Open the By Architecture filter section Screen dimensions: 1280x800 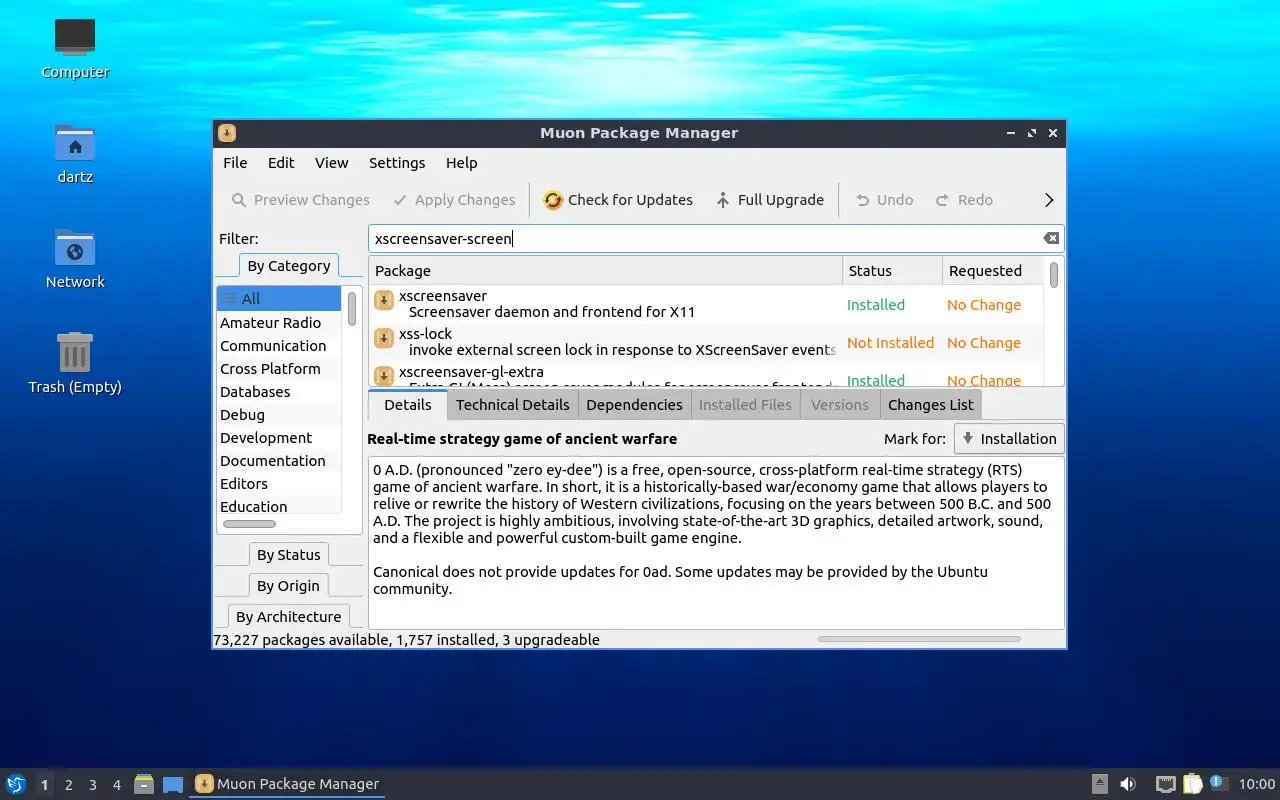pos(288,617)
